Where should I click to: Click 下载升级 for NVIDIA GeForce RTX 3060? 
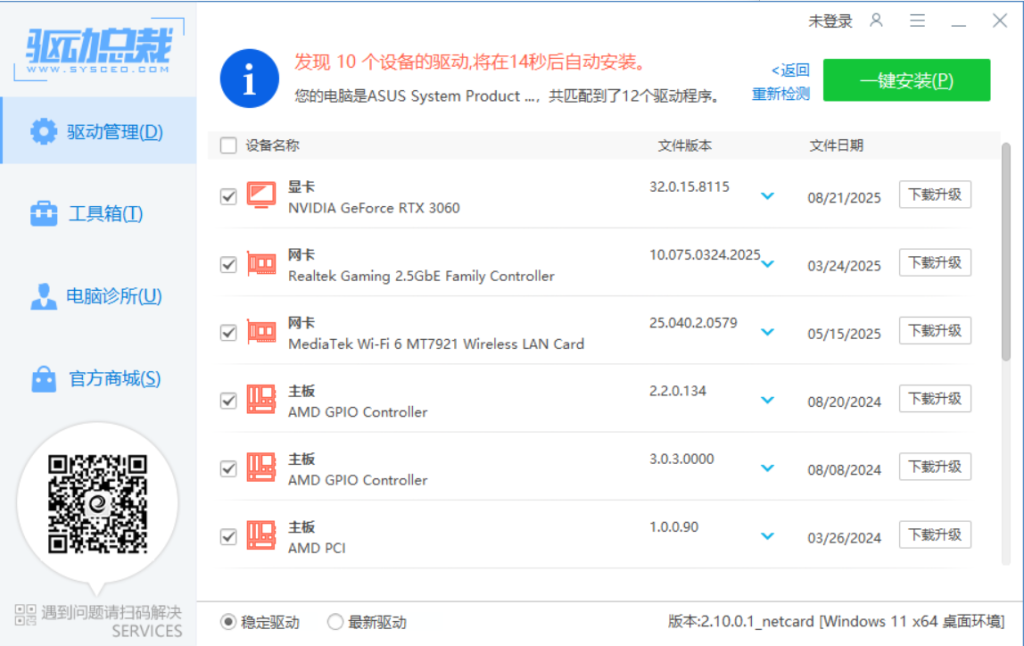[x=935, y=195]
